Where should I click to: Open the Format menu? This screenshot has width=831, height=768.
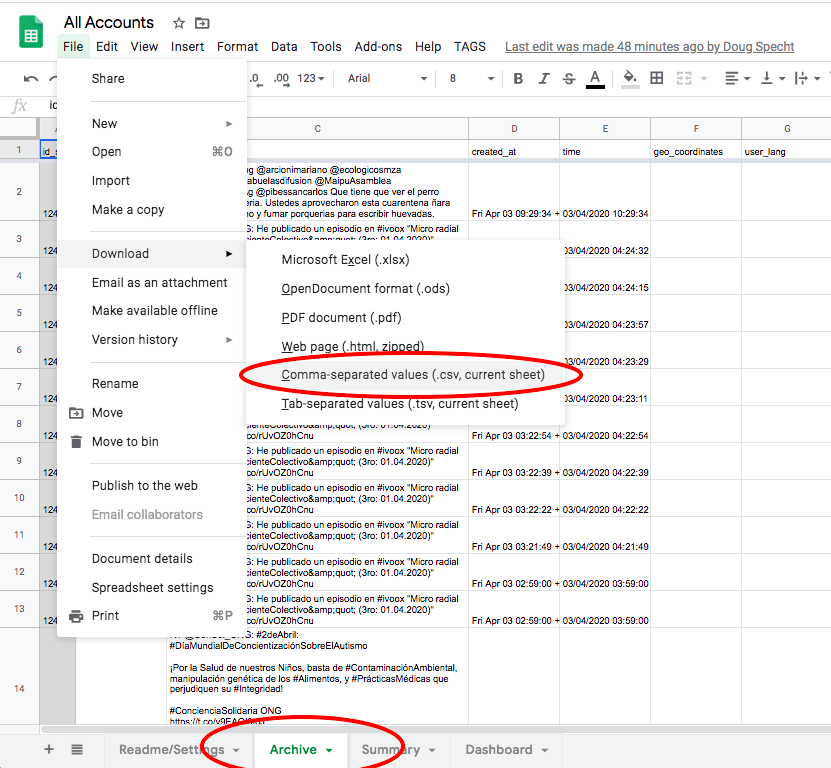click(237, 47)
